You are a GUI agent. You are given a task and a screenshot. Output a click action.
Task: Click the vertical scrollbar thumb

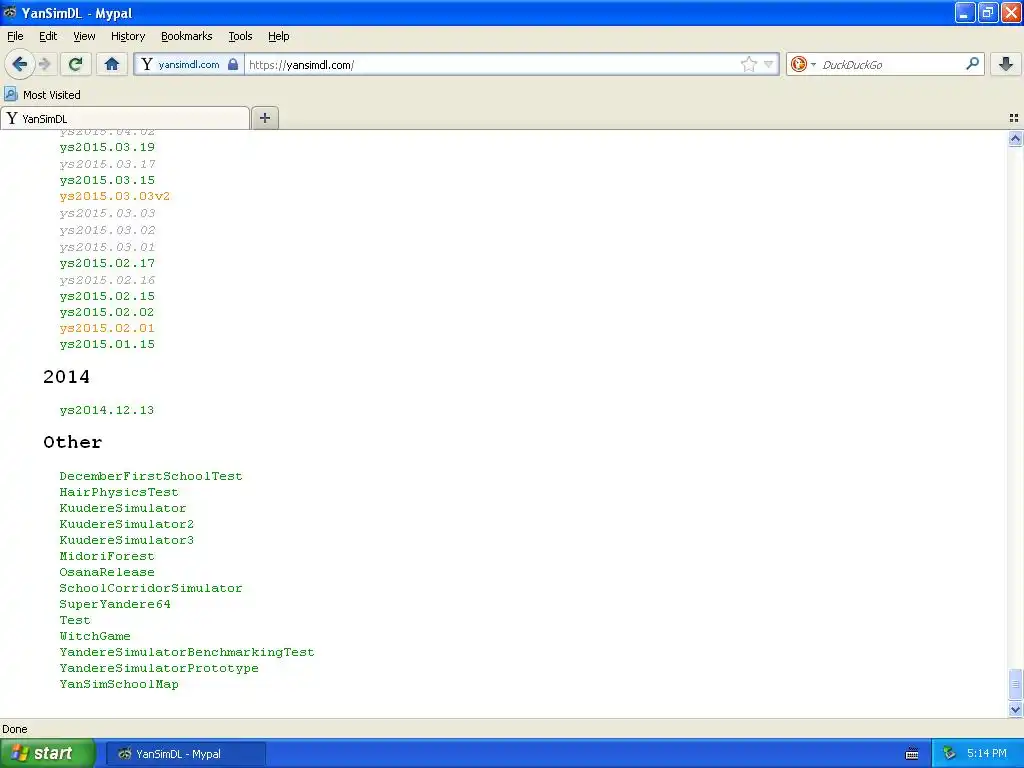[x=1015, y=684]
